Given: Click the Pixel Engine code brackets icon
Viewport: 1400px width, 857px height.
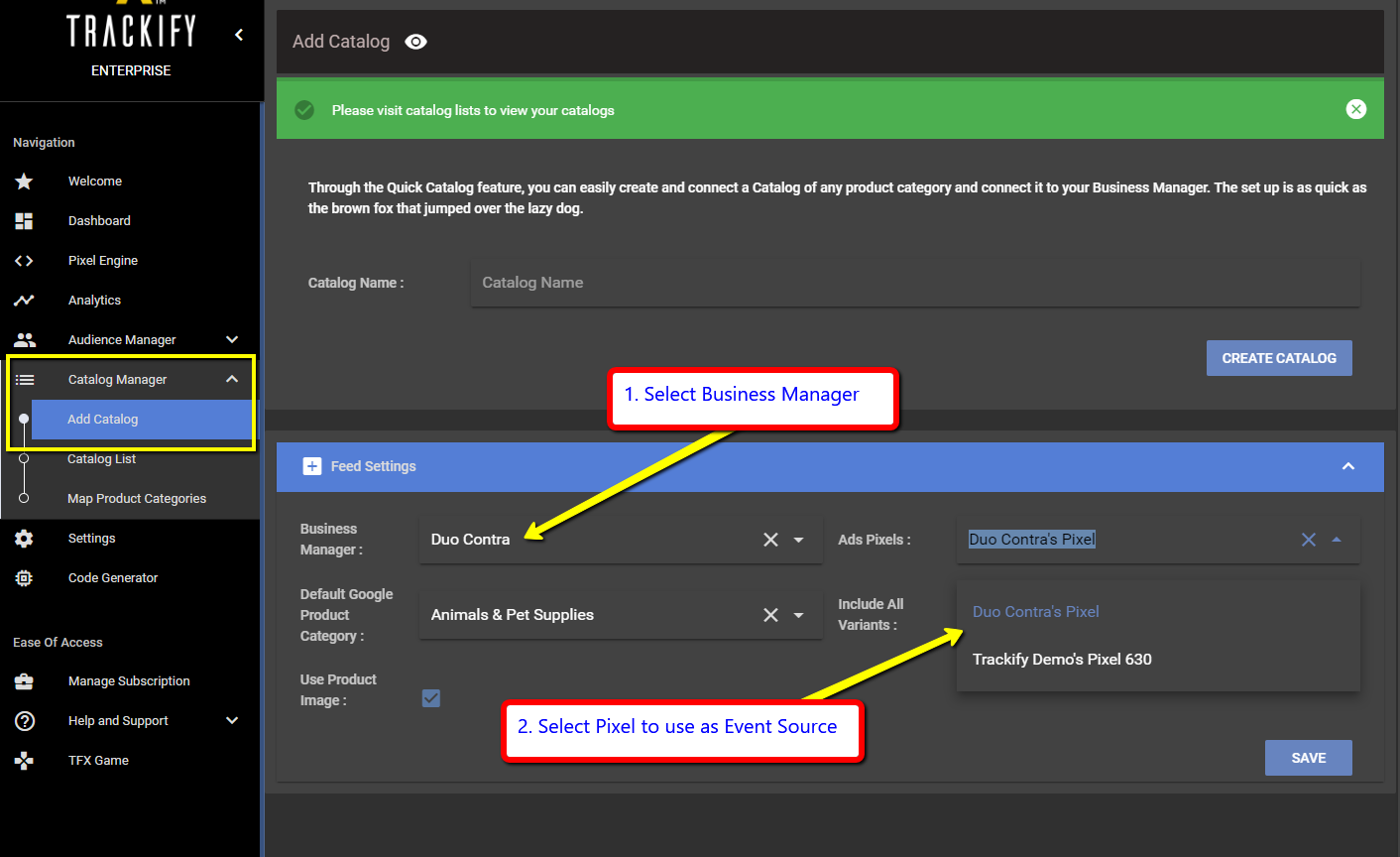Looking at the screenshot, I should pyautogui.click(x=24, y=261).
